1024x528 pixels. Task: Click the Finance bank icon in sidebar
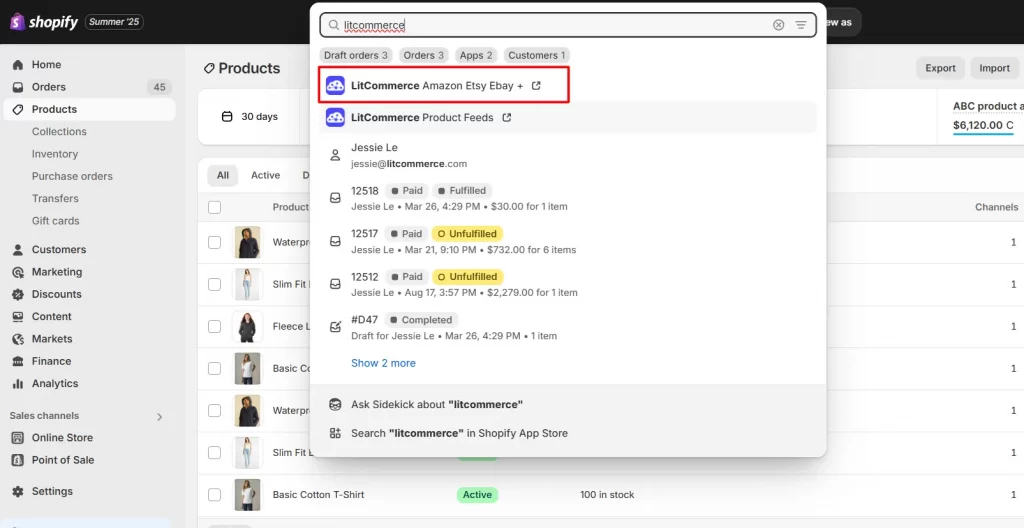click(18, 361)
